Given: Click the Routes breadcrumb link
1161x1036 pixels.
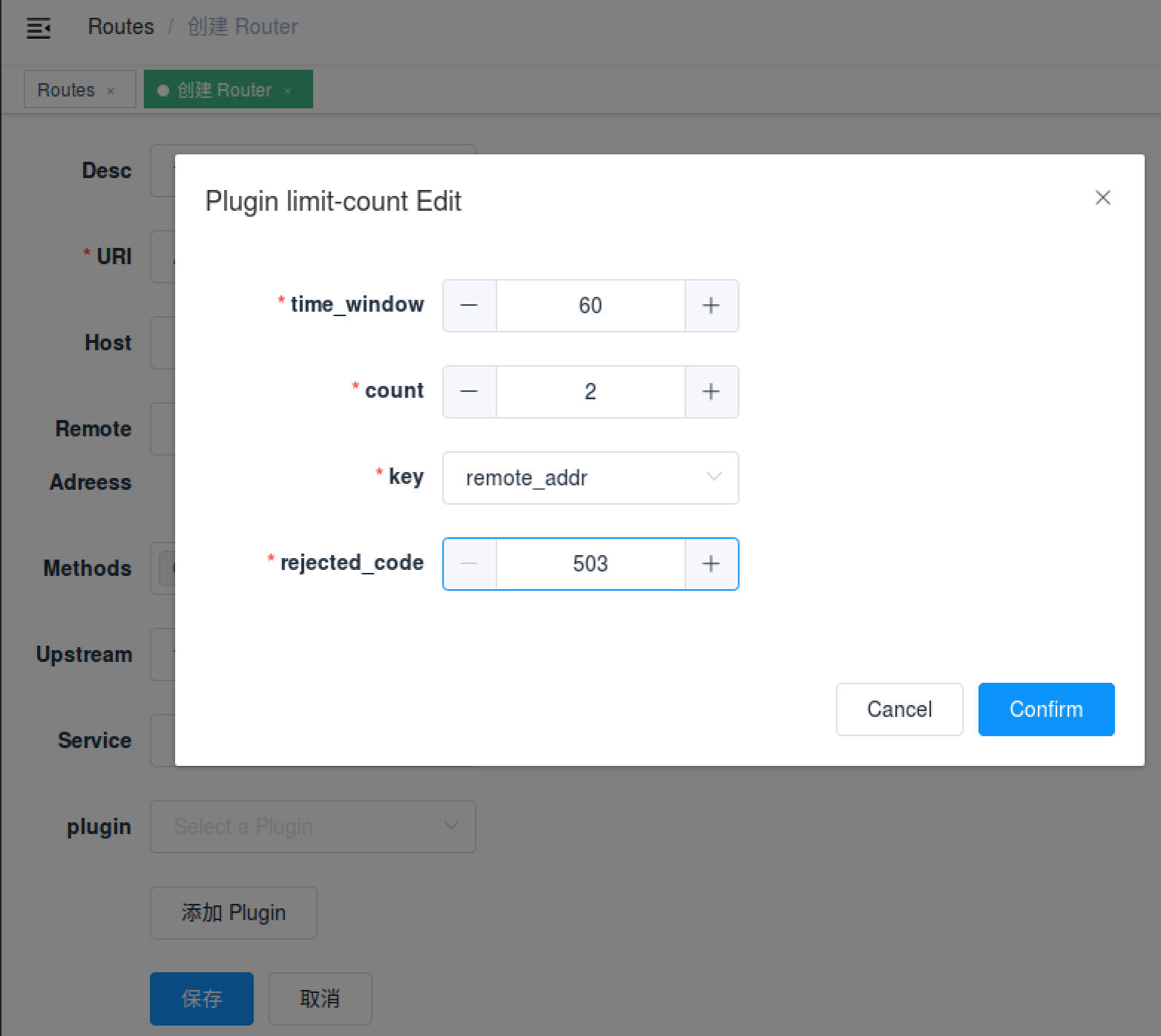Looking at the screenshot, I should [x=121, y=27].
